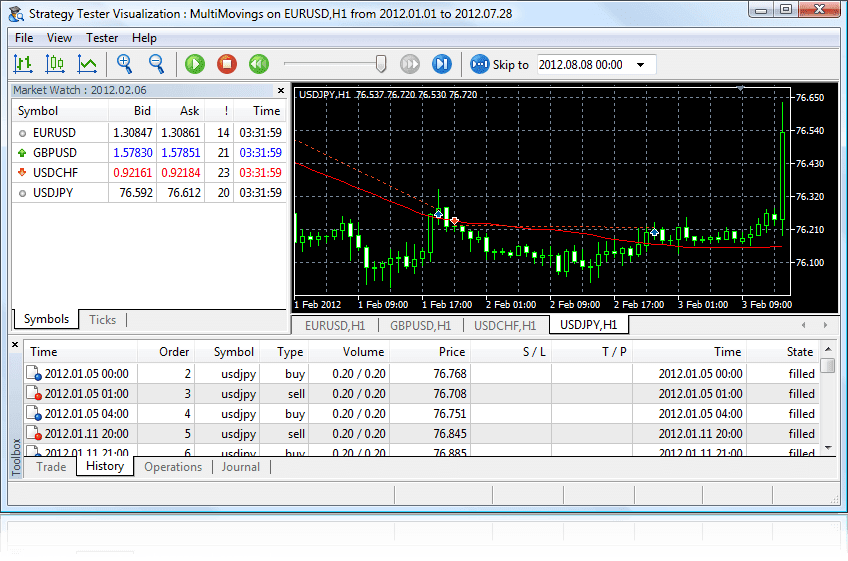Click the Price column header

tap(430, 352)
